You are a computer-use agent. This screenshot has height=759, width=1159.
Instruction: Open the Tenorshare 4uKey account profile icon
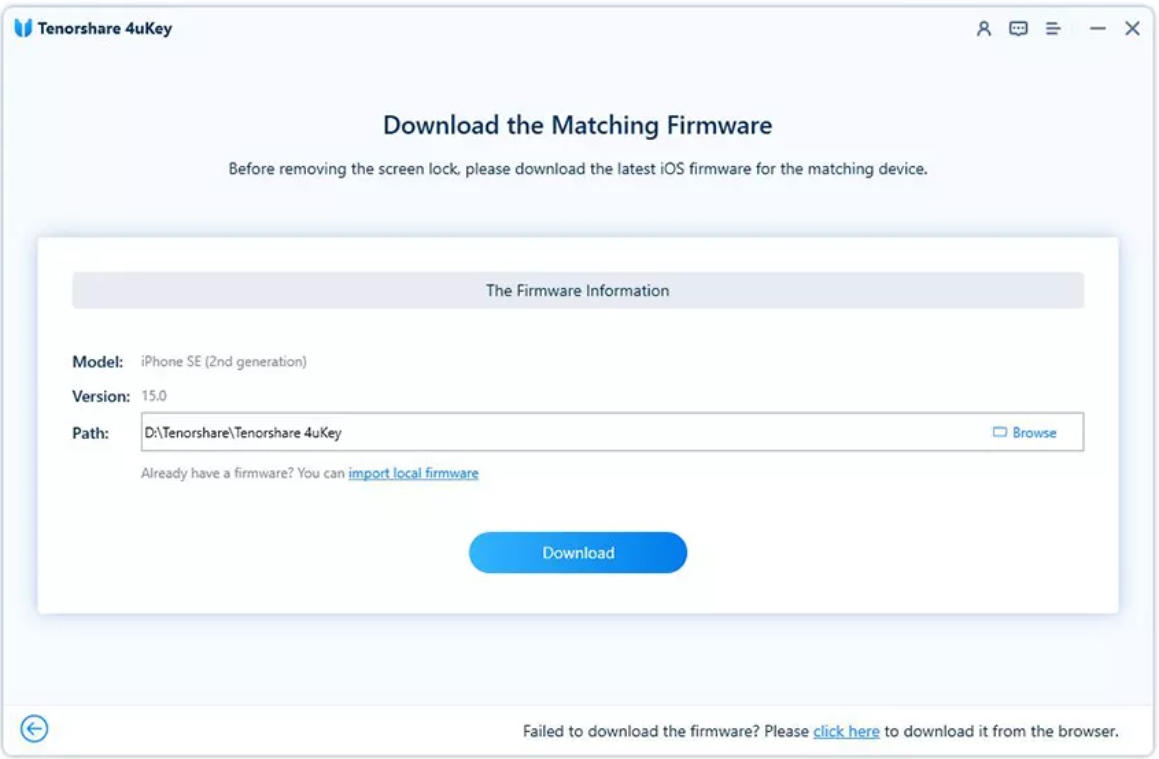point(985,29)
